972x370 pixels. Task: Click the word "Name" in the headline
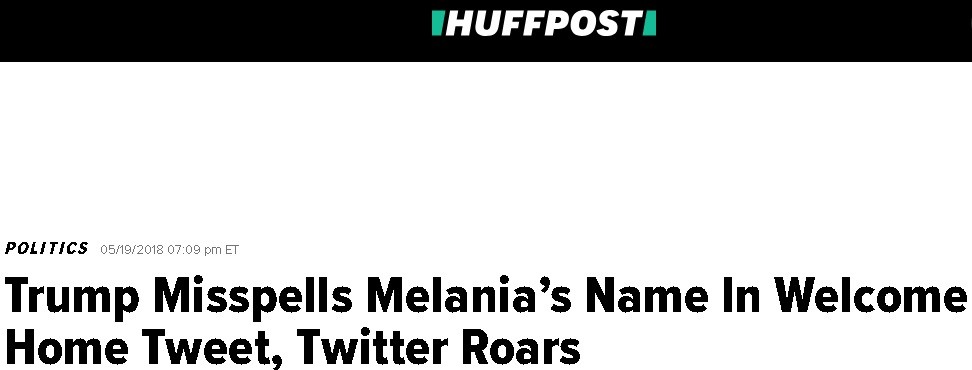coord(647,296)
